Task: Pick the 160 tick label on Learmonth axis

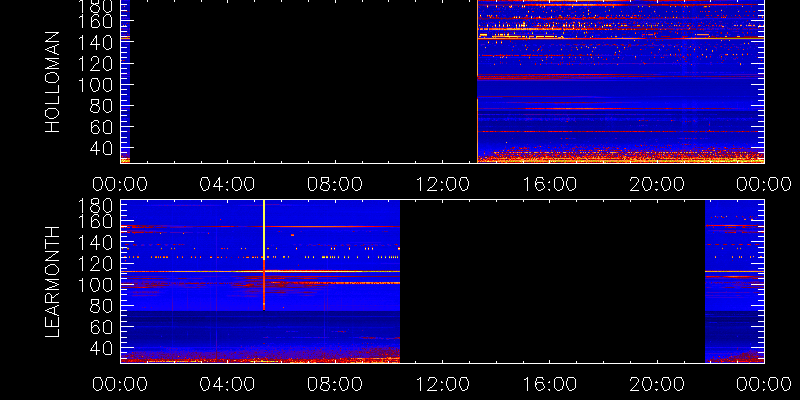Action: (95, 222)
